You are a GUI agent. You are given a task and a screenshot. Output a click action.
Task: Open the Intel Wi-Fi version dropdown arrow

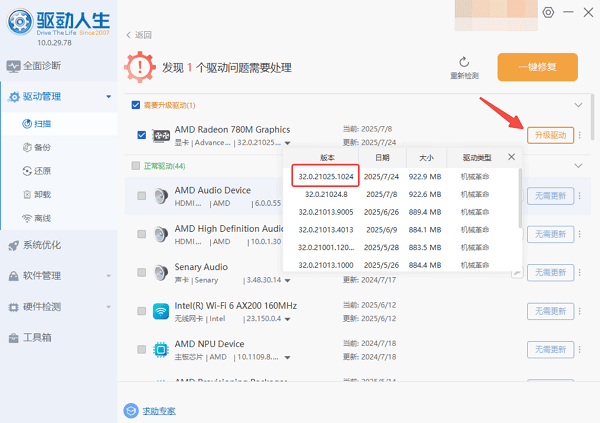coord(287,319)
